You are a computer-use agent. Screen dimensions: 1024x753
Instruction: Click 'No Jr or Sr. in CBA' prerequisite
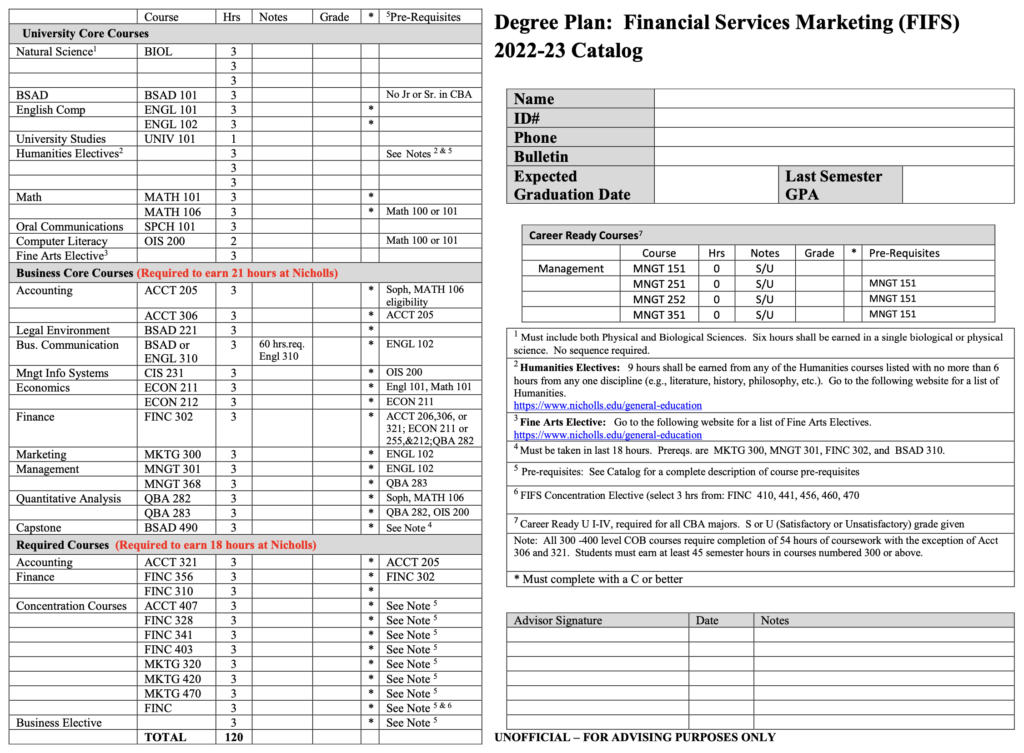[x=429, y=95]
